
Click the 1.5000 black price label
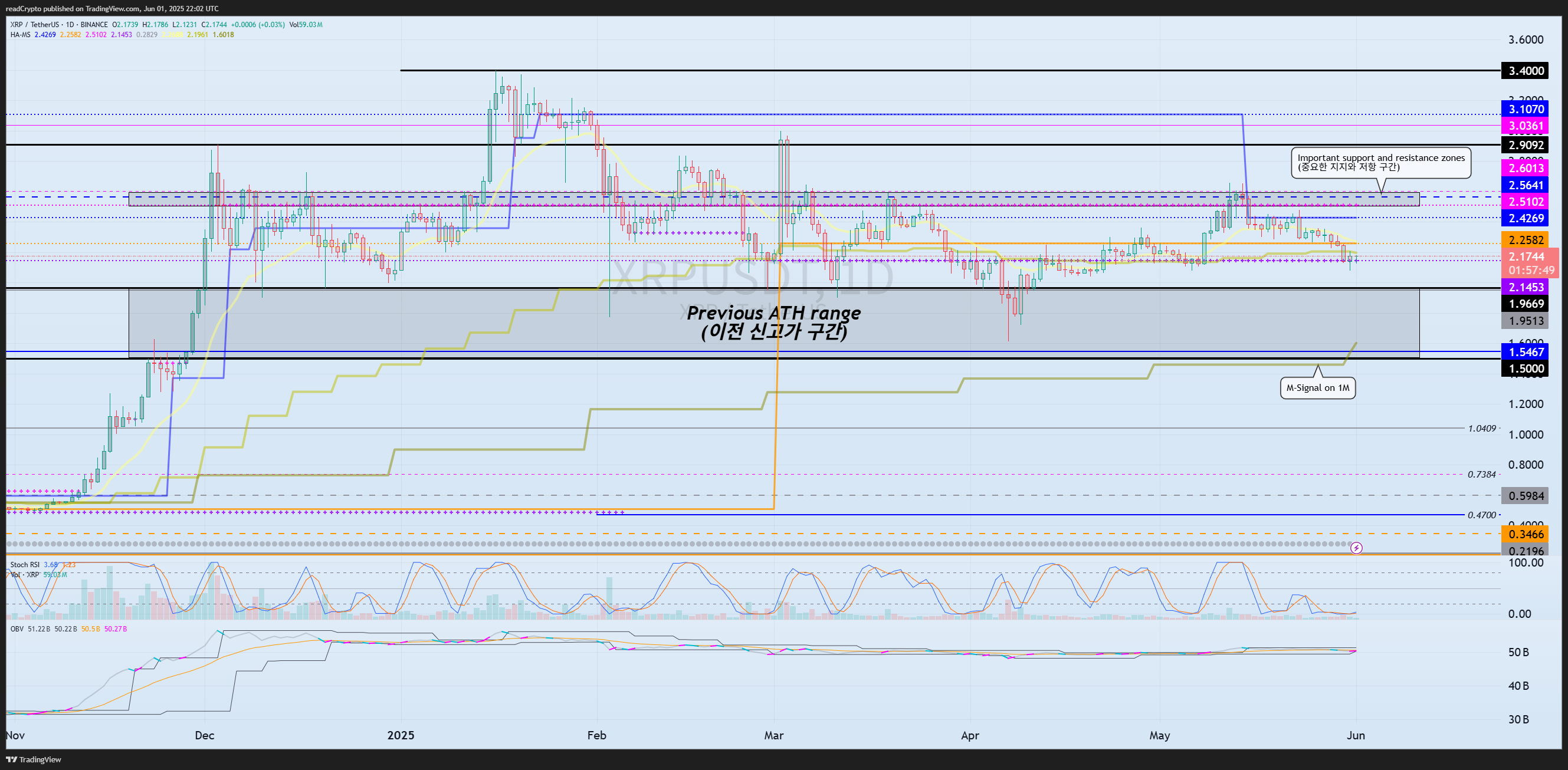(x=1526, y=368)
